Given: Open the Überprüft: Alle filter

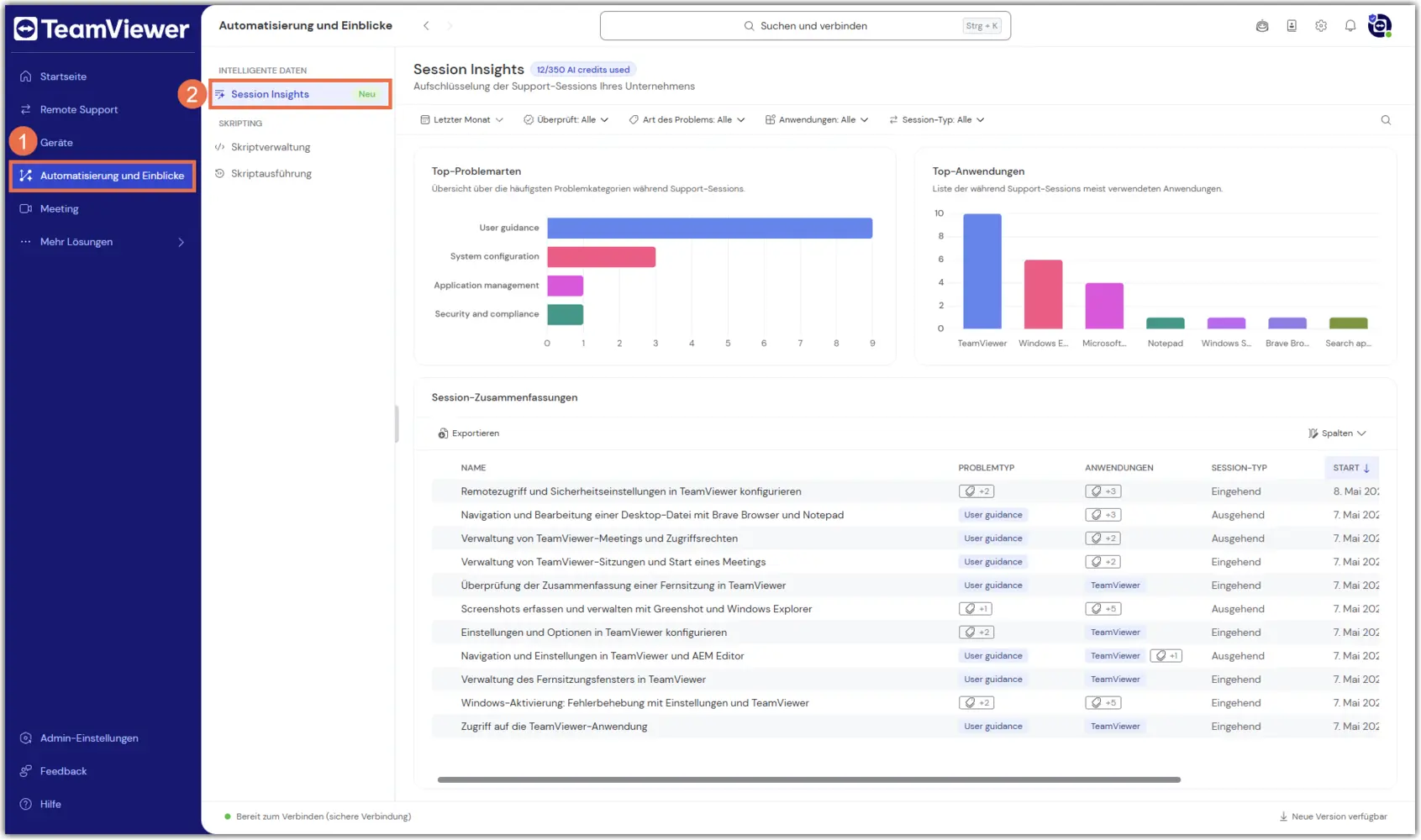Looking at the screenshot, I should [566, 120].
